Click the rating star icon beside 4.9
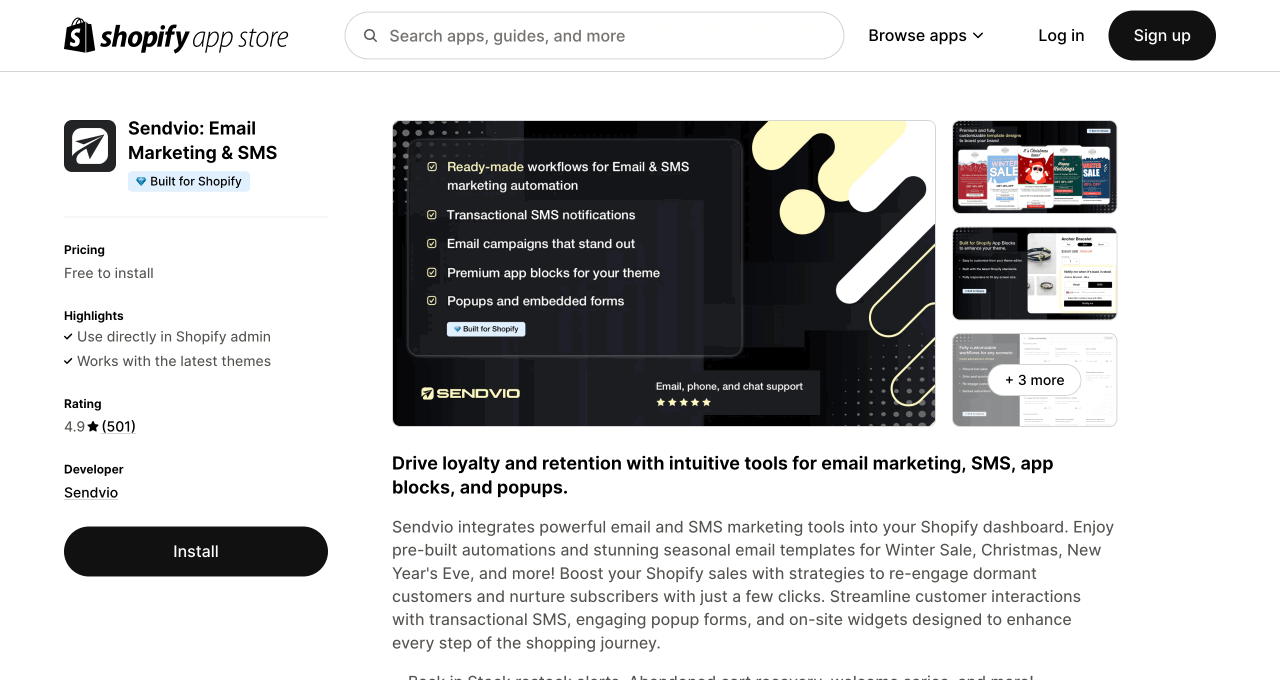 click(93, 427)
